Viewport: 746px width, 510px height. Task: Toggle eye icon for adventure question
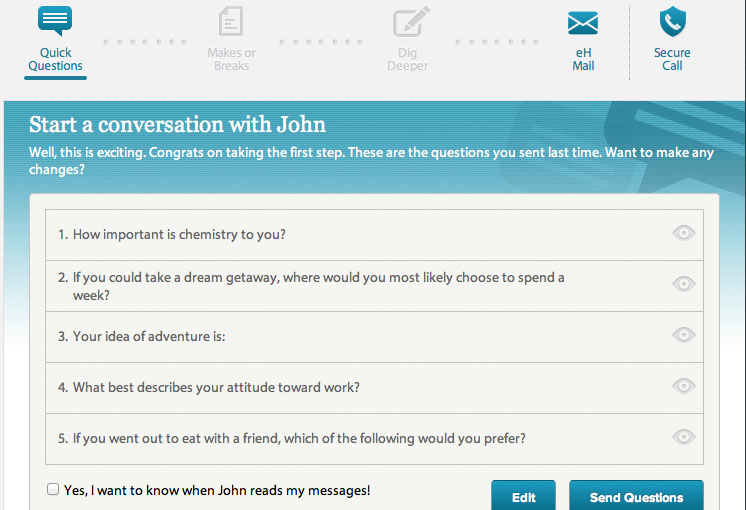pyautogui.click(x=683, y=335)
